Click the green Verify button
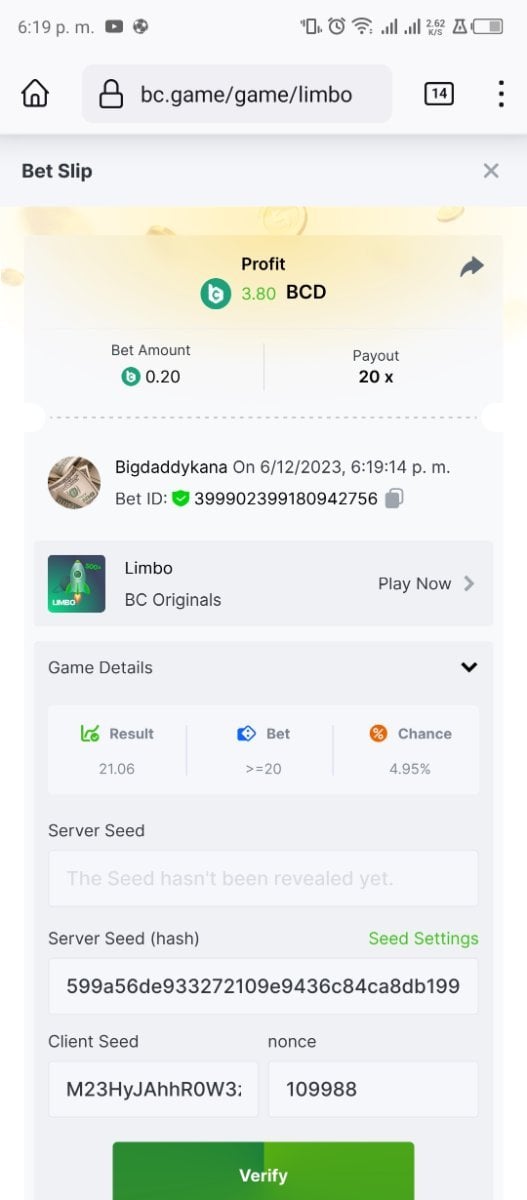Image resolution: width=527 pixels, height=1200 pixels. coord(263,1171)
